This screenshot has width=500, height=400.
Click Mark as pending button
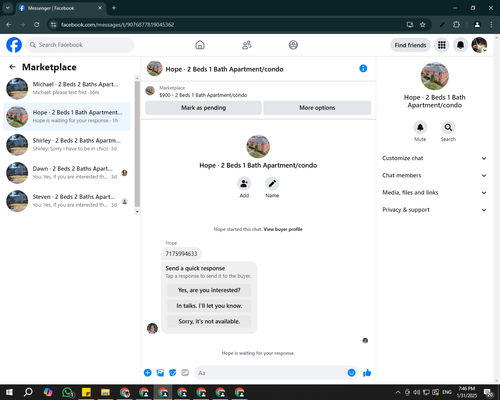pos(203,108)
